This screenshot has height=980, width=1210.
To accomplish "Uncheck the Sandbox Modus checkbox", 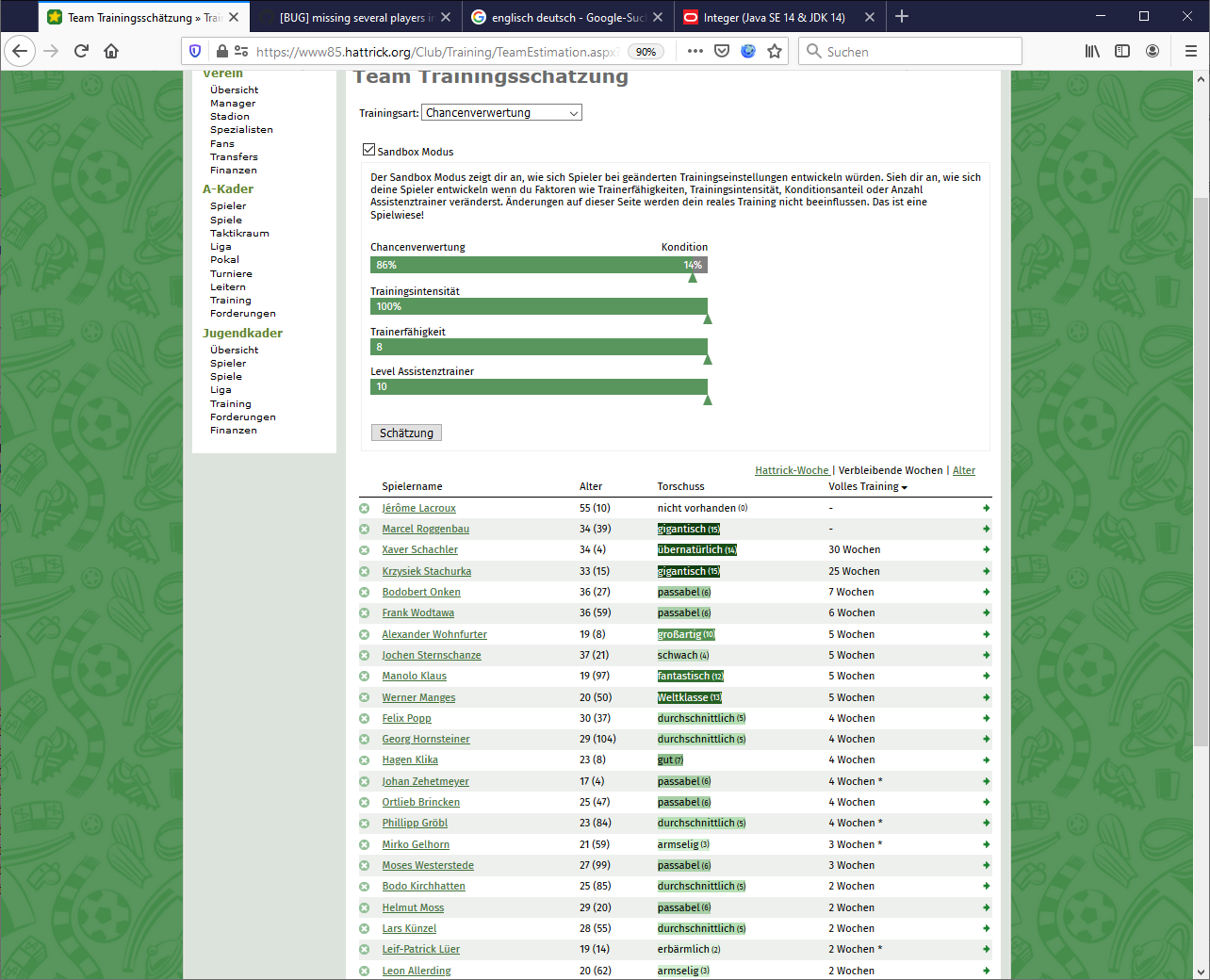I will click(x=368, y=149).
